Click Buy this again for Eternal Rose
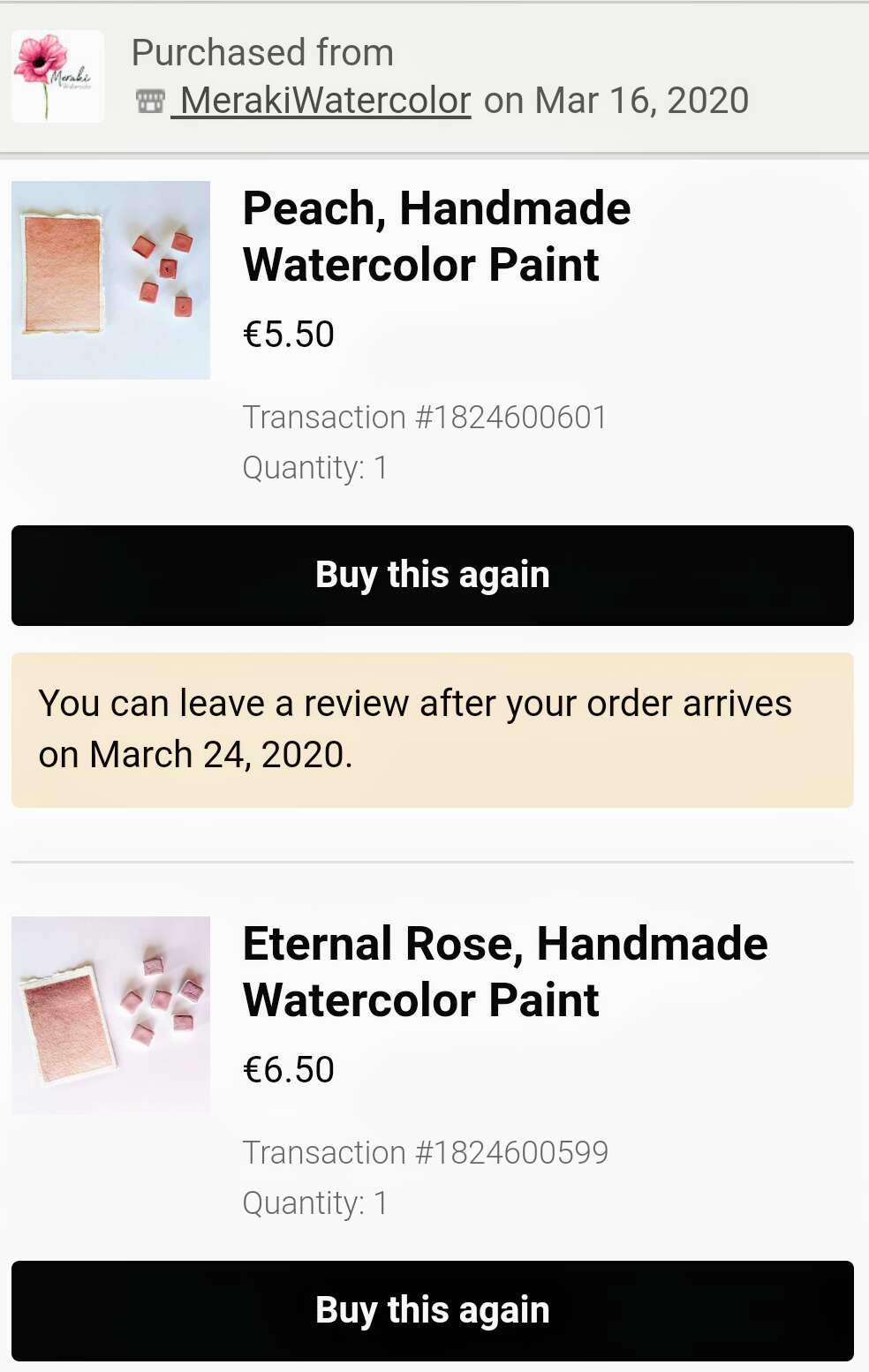The image size is (869, 1372). tap(433, 1311)
